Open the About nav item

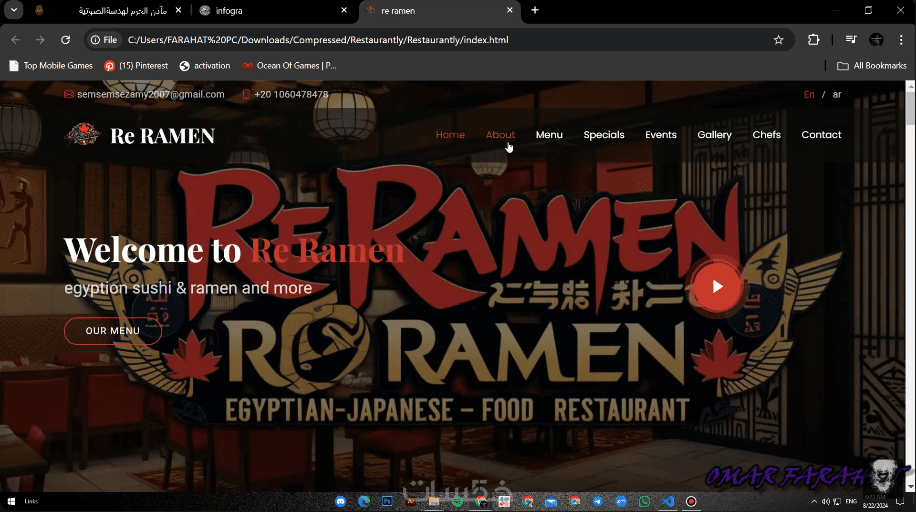500,134
